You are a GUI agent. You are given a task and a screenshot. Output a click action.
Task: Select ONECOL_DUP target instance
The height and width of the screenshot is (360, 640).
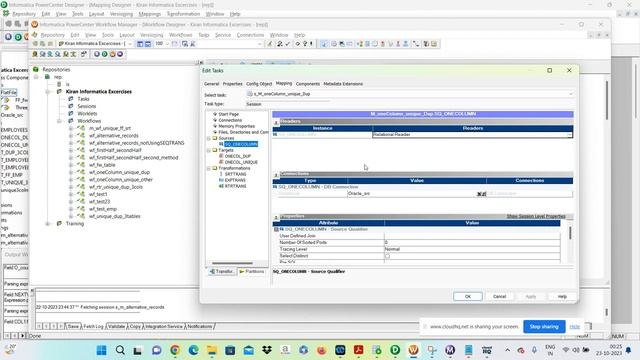click(x=238, y=156)
